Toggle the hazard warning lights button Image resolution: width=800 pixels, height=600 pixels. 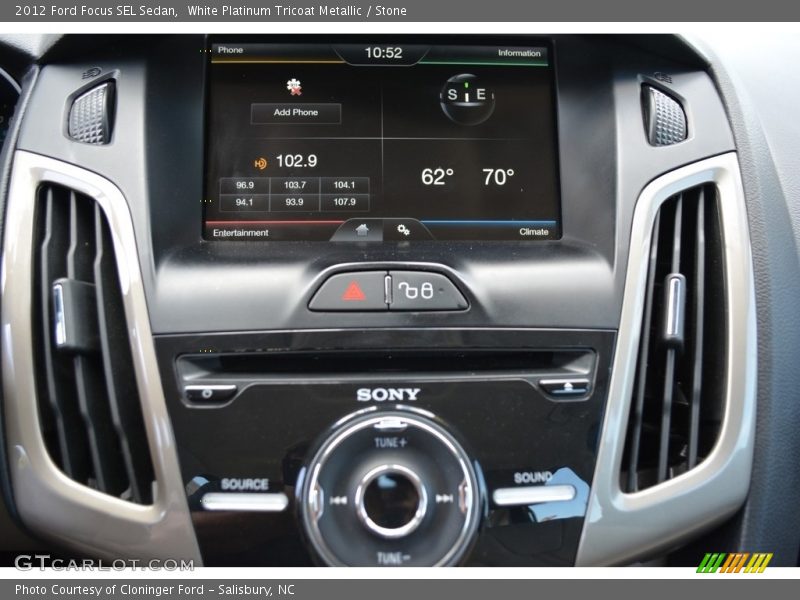(x=350, y=291)
